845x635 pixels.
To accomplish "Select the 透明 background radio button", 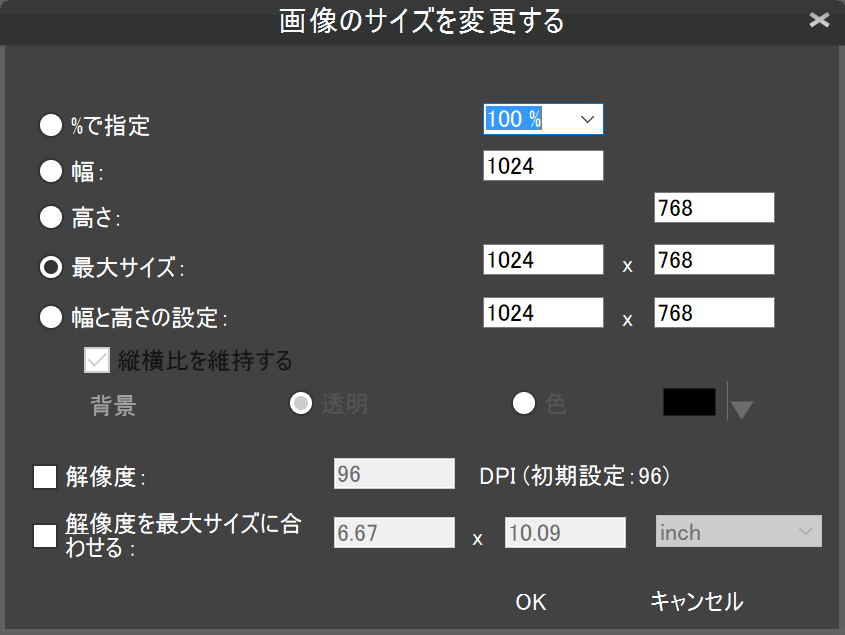I will pos(301,403).
